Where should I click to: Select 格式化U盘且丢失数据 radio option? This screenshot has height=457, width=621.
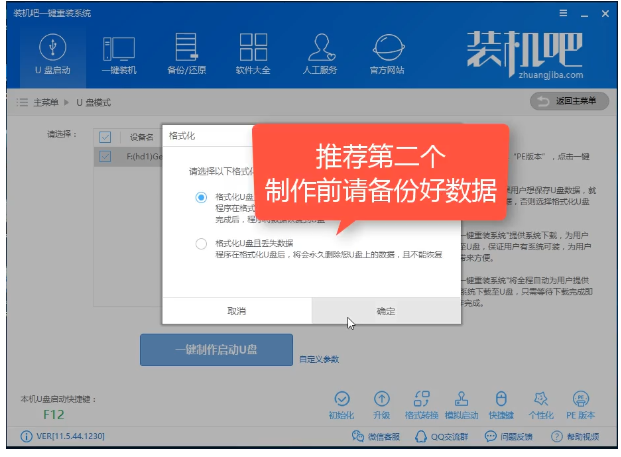pos(201,244)
